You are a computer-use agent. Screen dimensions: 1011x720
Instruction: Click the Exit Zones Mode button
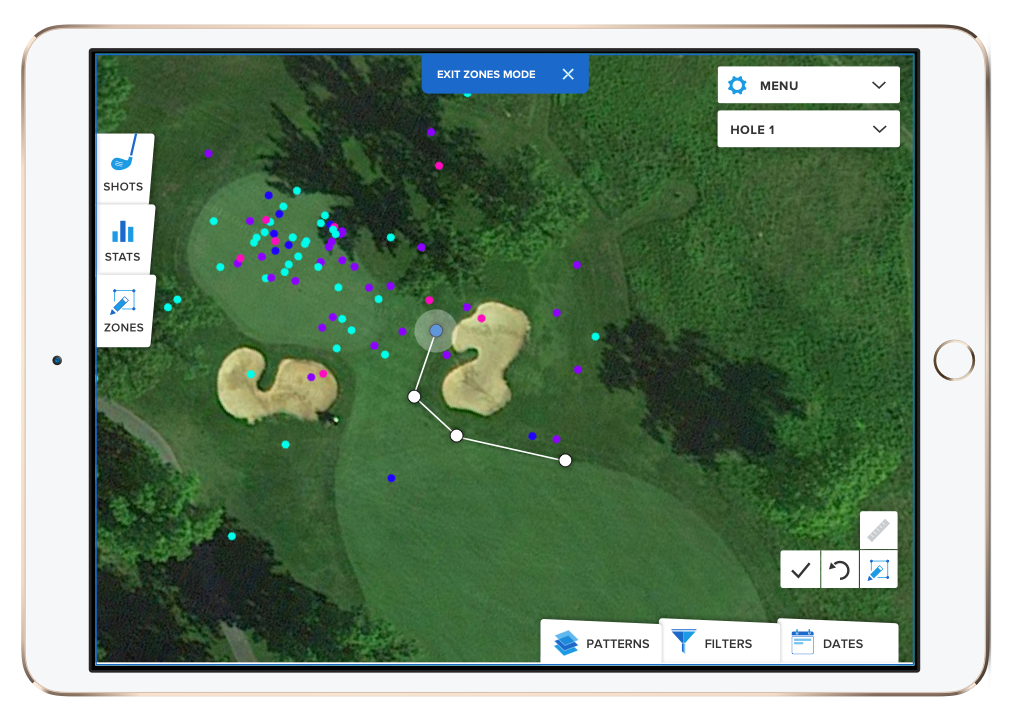pos(486,74)
